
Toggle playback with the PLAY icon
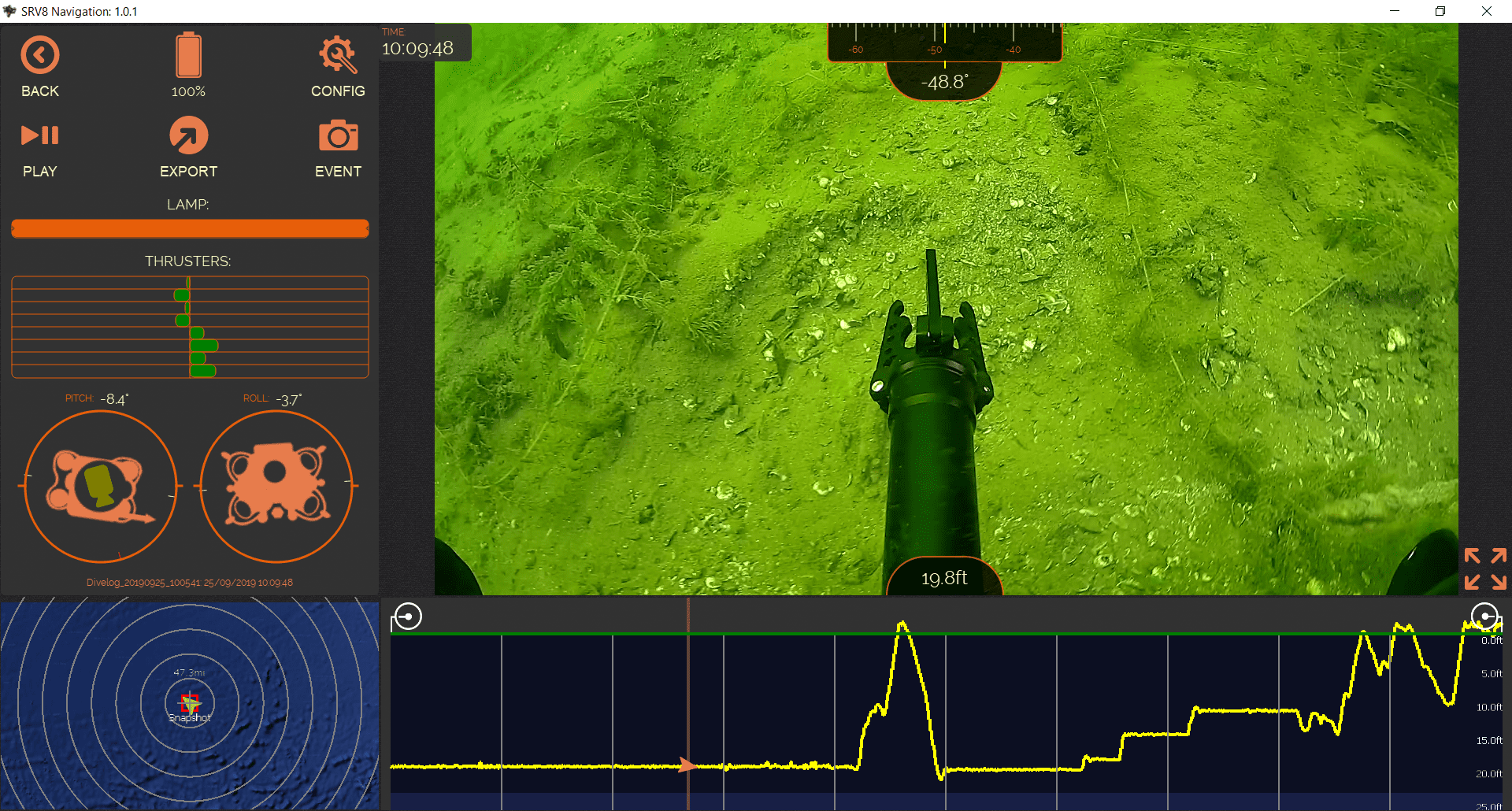[x=40, y=135]
